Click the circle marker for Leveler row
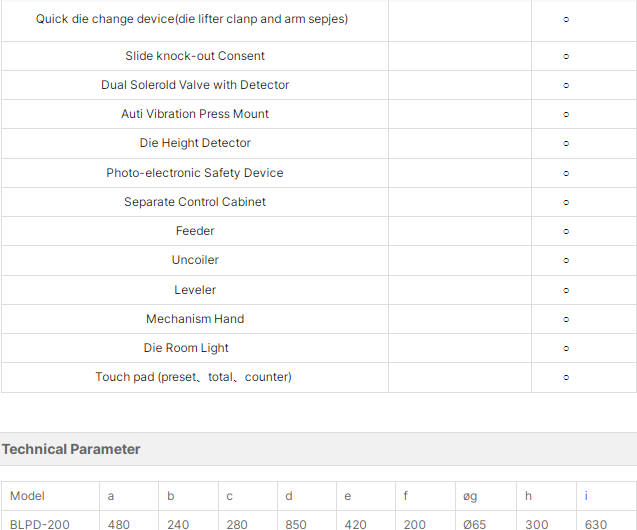 coord(566,290)
